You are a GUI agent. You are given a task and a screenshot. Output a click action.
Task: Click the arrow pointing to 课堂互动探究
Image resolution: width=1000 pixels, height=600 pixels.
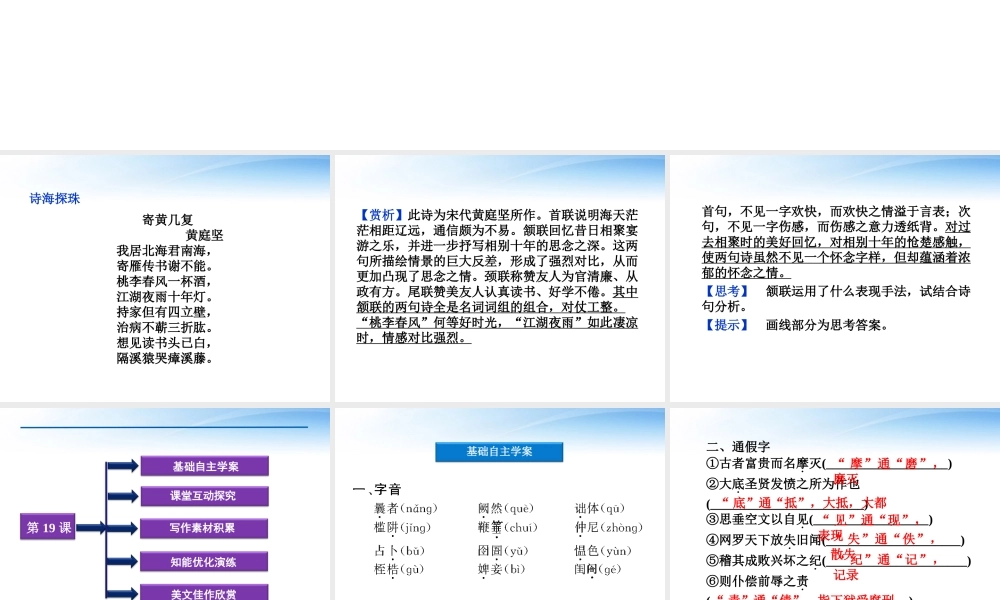click(122, 496)
